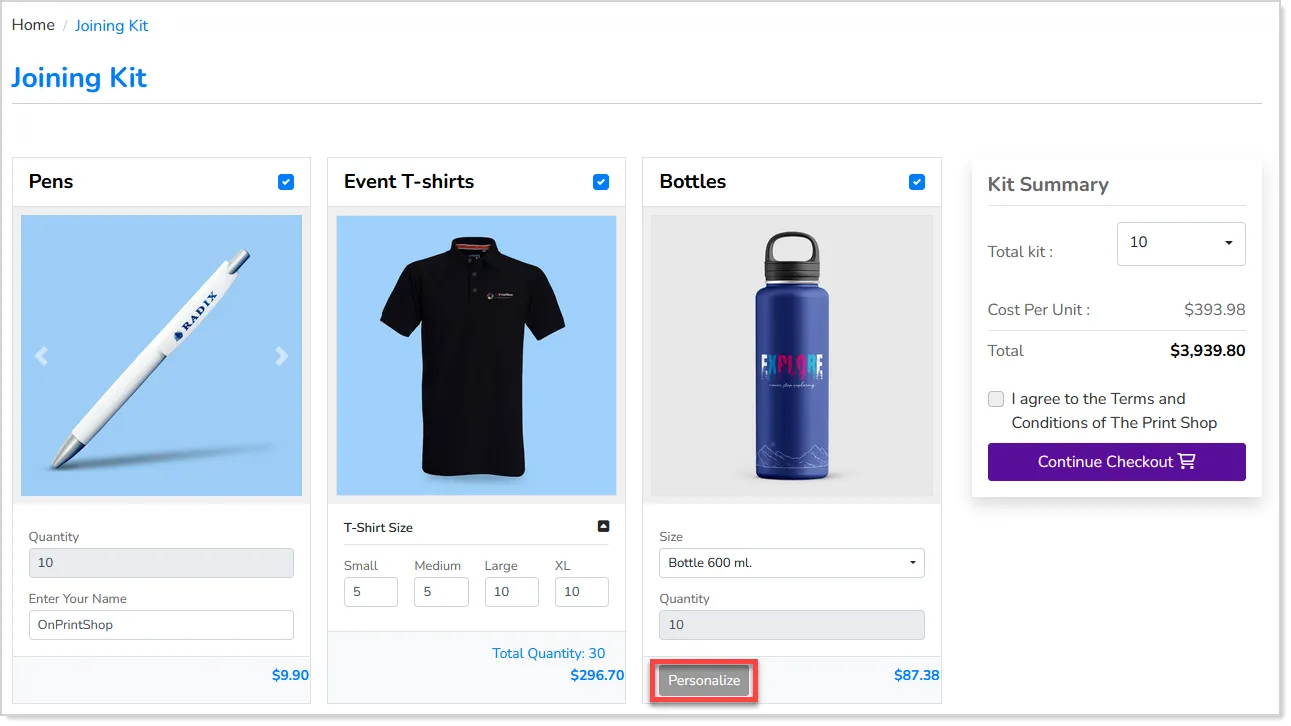The height and width of the screenshot is (726, 1291).
Task: Click the Personalize button for Bottles
Action: [x=704, y=681]
